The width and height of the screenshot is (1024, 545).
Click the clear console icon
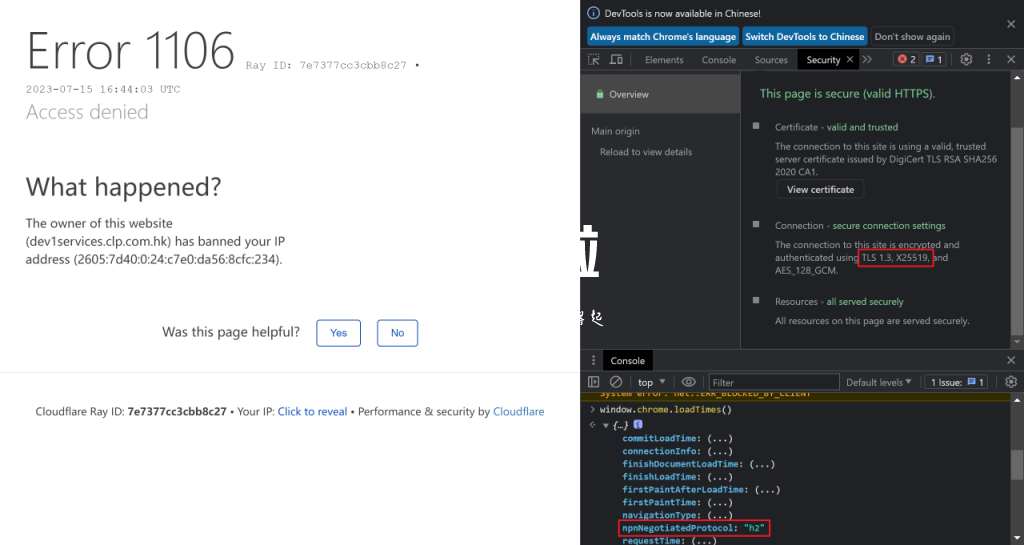tap(616, 382)
